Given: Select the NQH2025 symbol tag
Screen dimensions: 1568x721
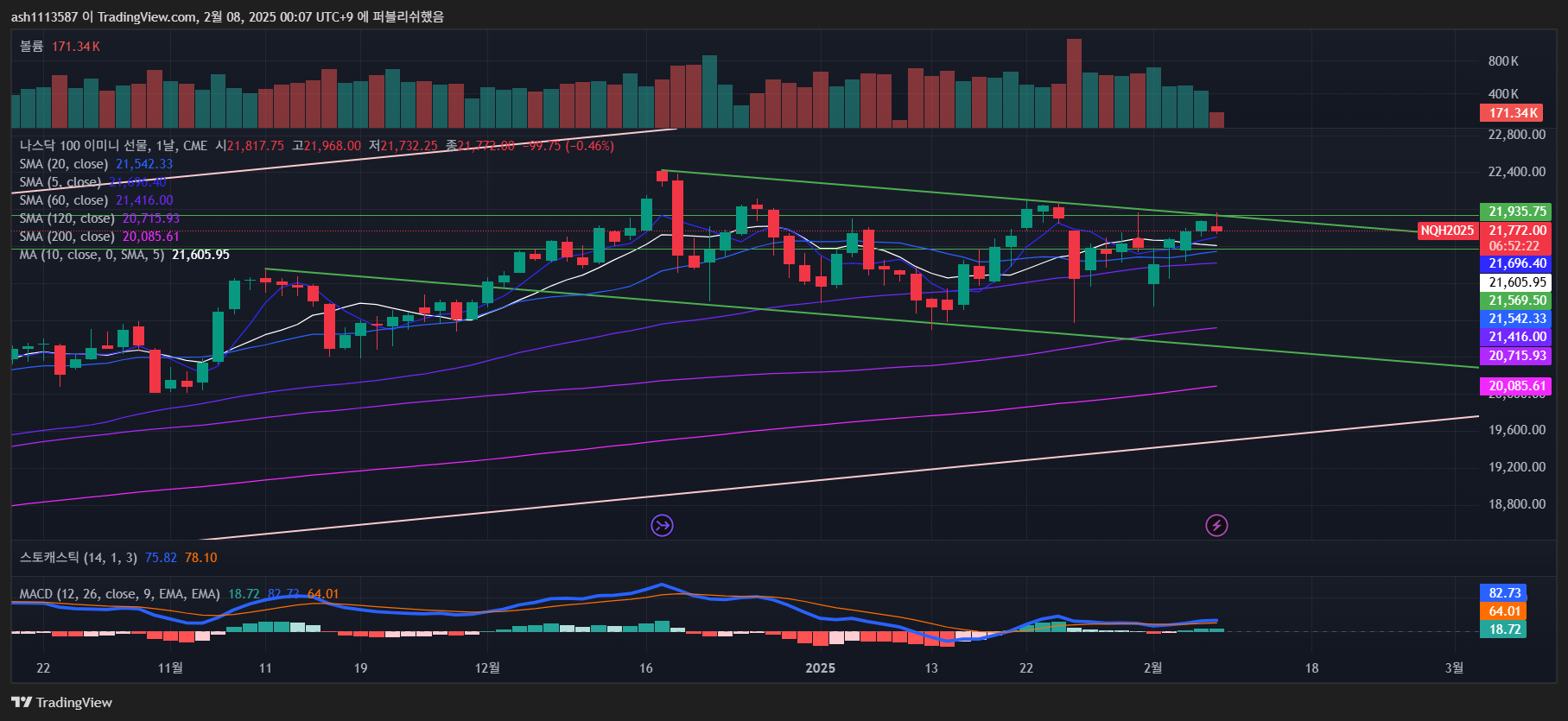Looking at the screenshot, I should click(1447, 231).
